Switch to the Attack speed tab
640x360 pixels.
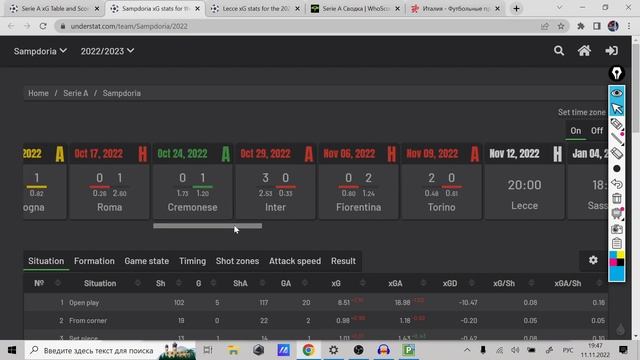(x=295, y=261)
